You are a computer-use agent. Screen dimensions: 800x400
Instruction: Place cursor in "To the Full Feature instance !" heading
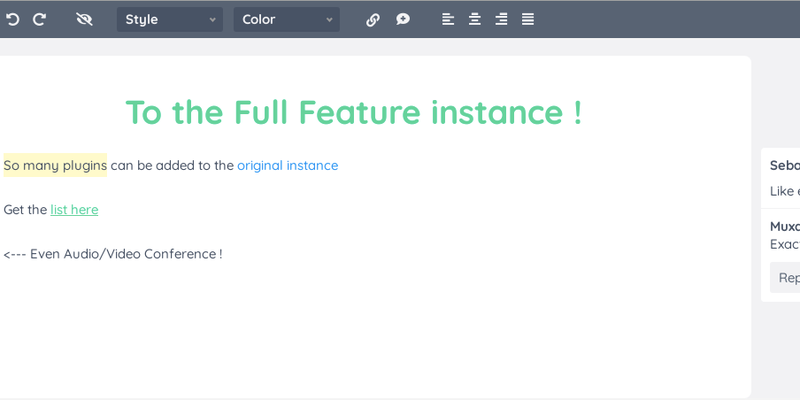pyautogui.click(x=354, y=112)
